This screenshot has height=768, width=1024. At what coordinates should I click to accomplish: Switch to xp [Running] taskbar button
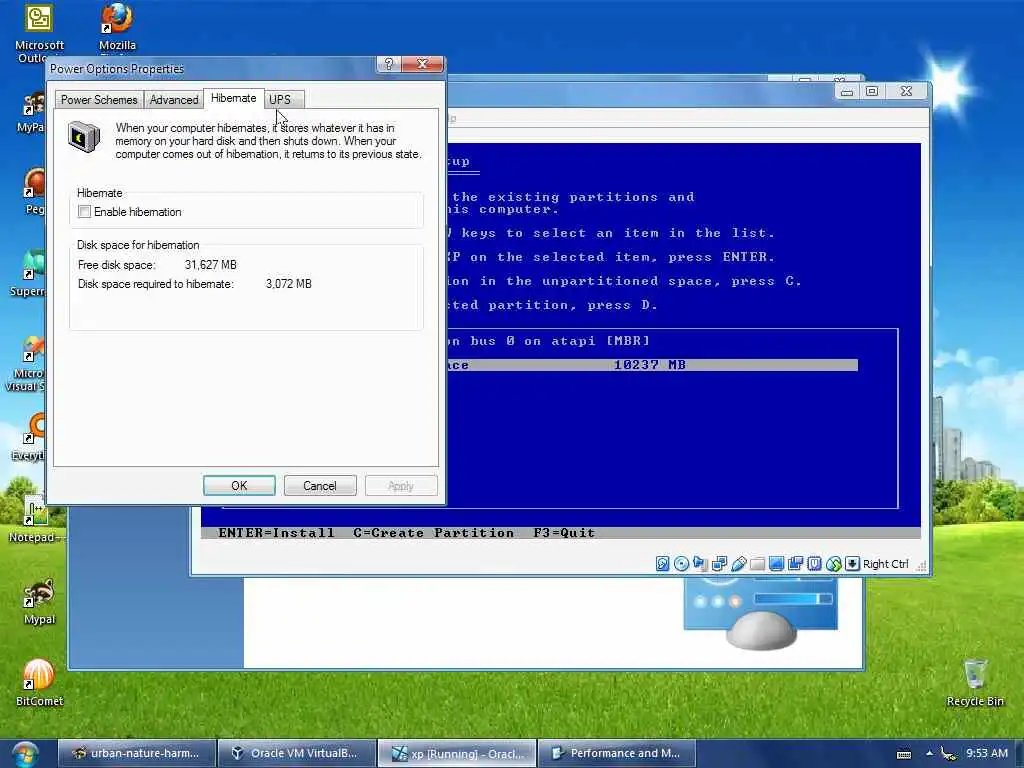coord(457,753)
